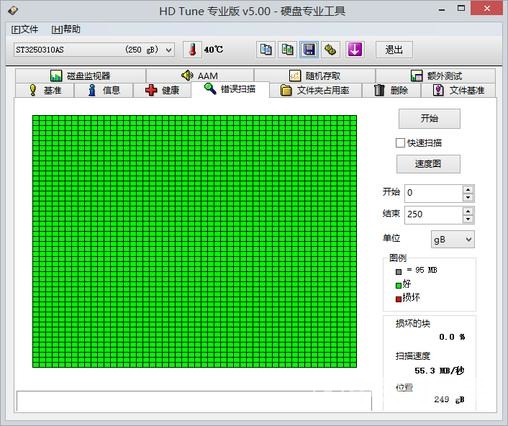The image size is (508, 426).
Task: Expand the ST3250310AS drive dropdown
Action: (x=169, y=50)
